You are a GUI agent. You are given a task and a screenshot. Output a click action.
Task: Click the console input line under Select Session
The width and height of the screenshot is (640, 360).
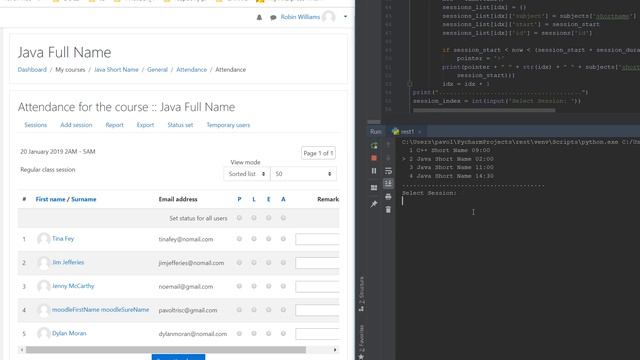pyautogui.click(x=518, y=201)
